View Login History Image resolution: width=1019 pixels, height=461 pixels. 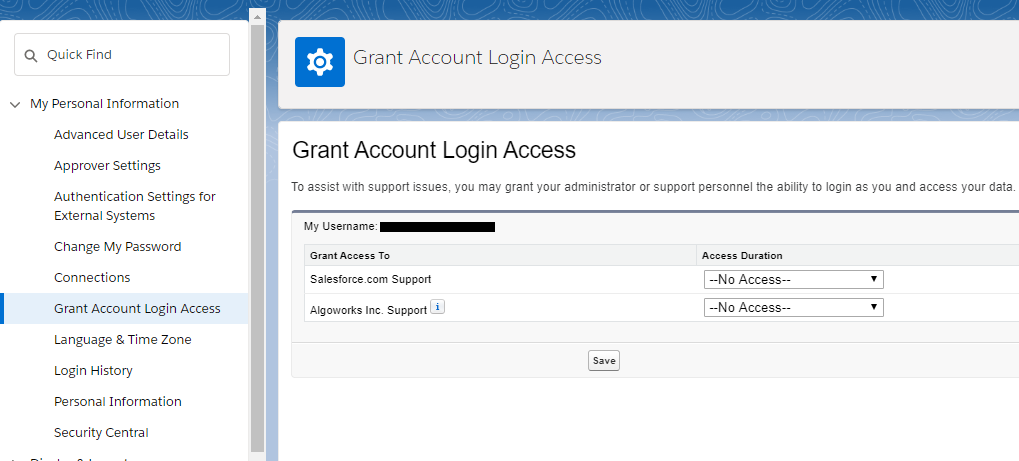[x=93, y=371]
